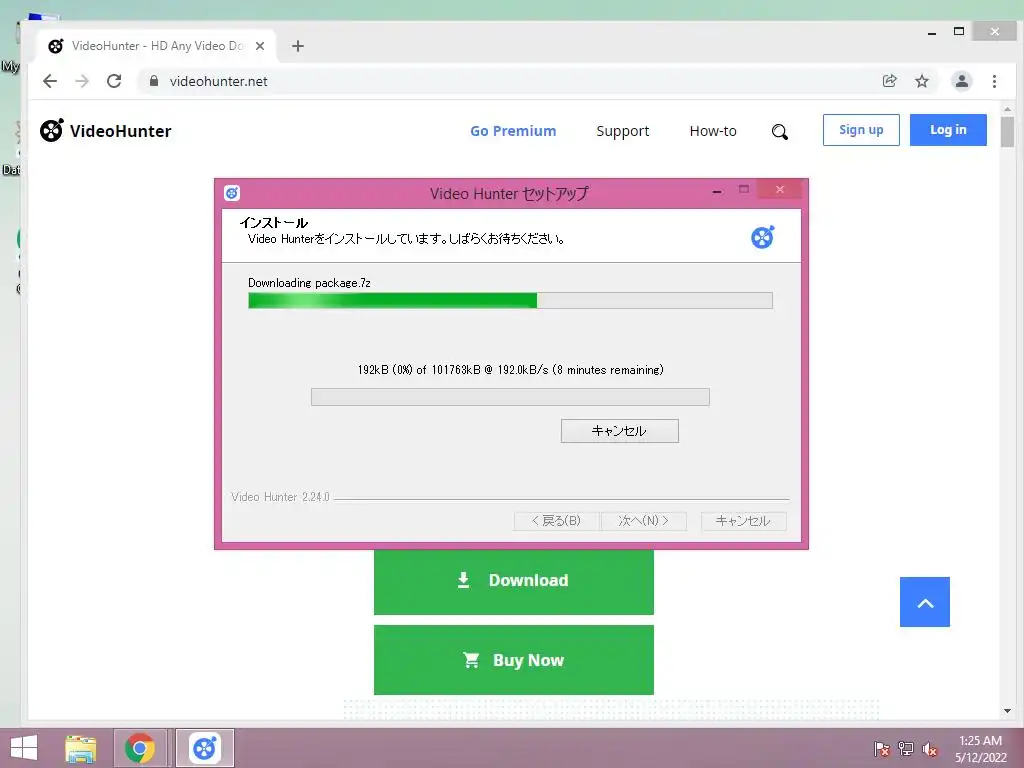Click the green Buy Now button
The image size is (1024, 768).
(514, 660)
